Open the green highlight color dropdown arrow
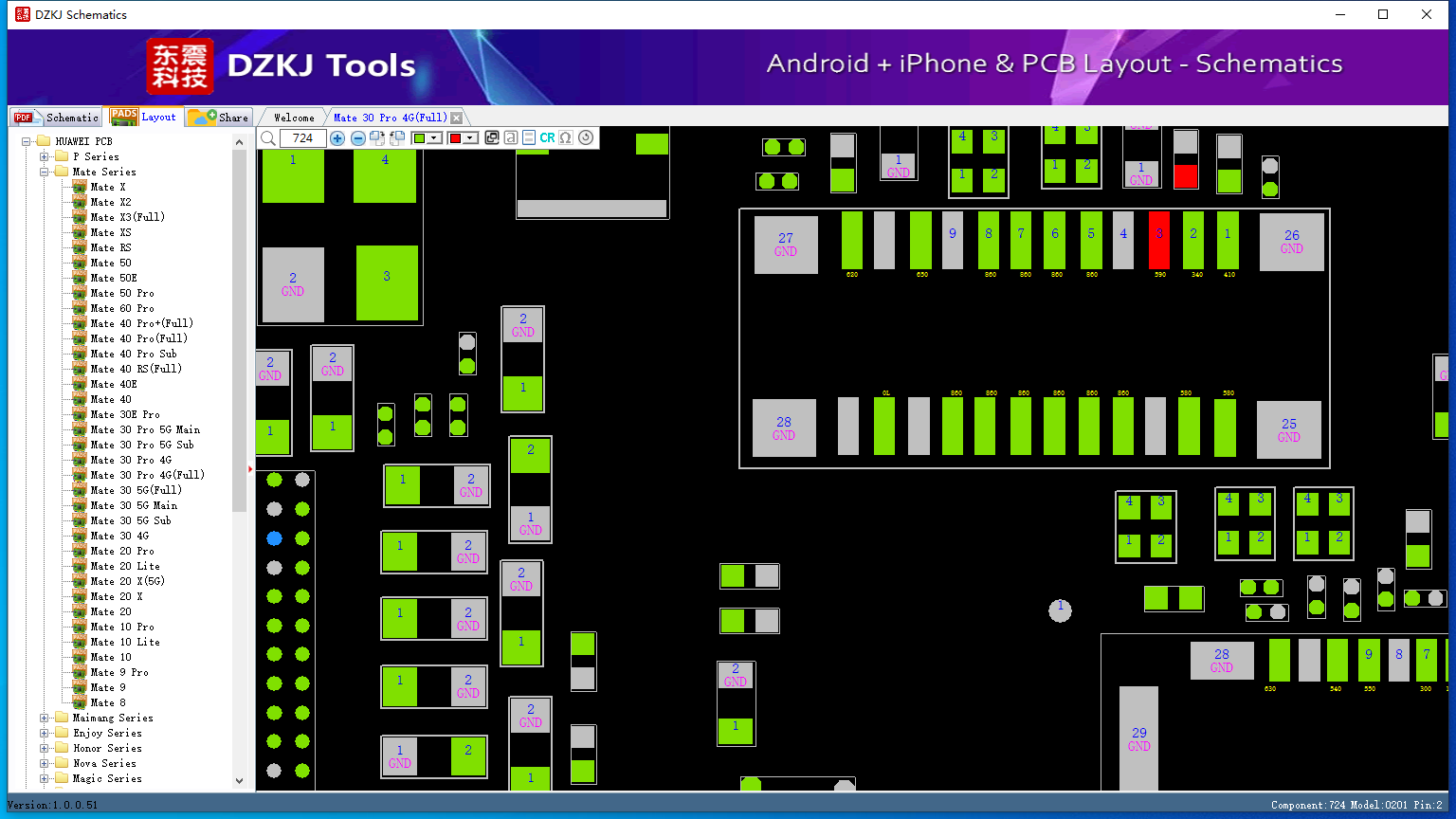 point(434,138)
